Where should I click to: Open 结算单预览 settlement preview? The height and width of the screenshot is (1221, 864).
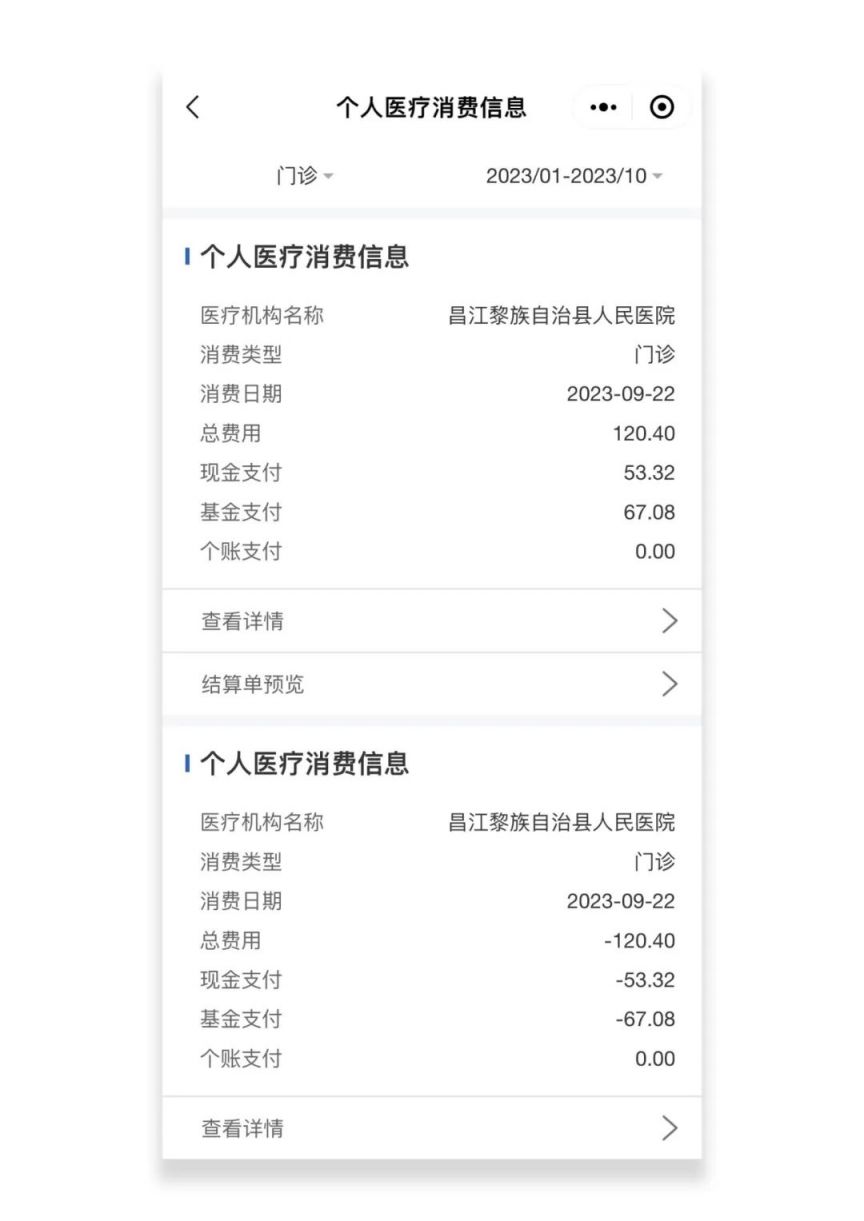[x=432, y=685]
